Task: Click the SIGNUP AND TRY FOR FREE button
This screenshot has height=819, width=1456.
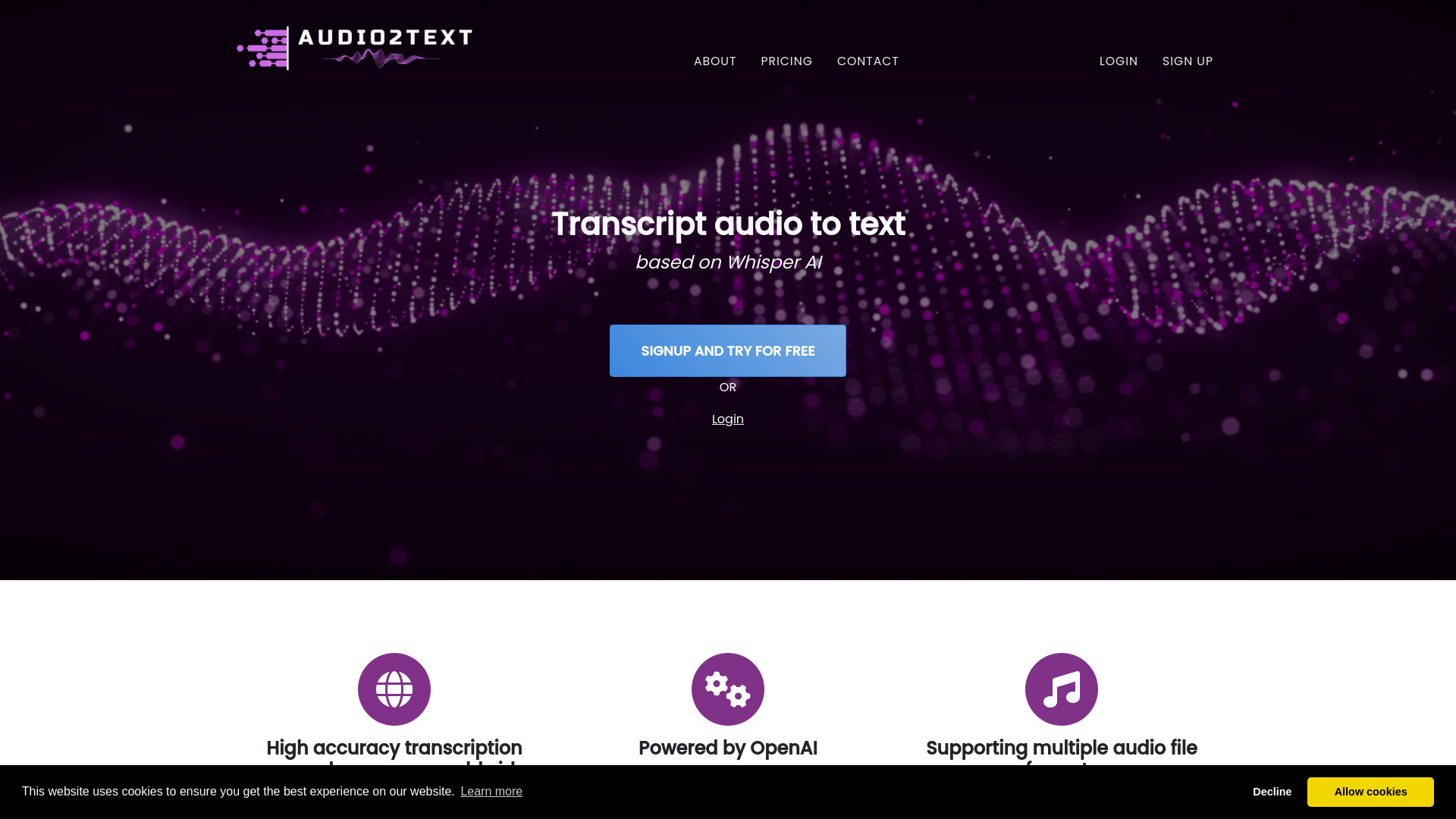Action: tap(727, 350)
